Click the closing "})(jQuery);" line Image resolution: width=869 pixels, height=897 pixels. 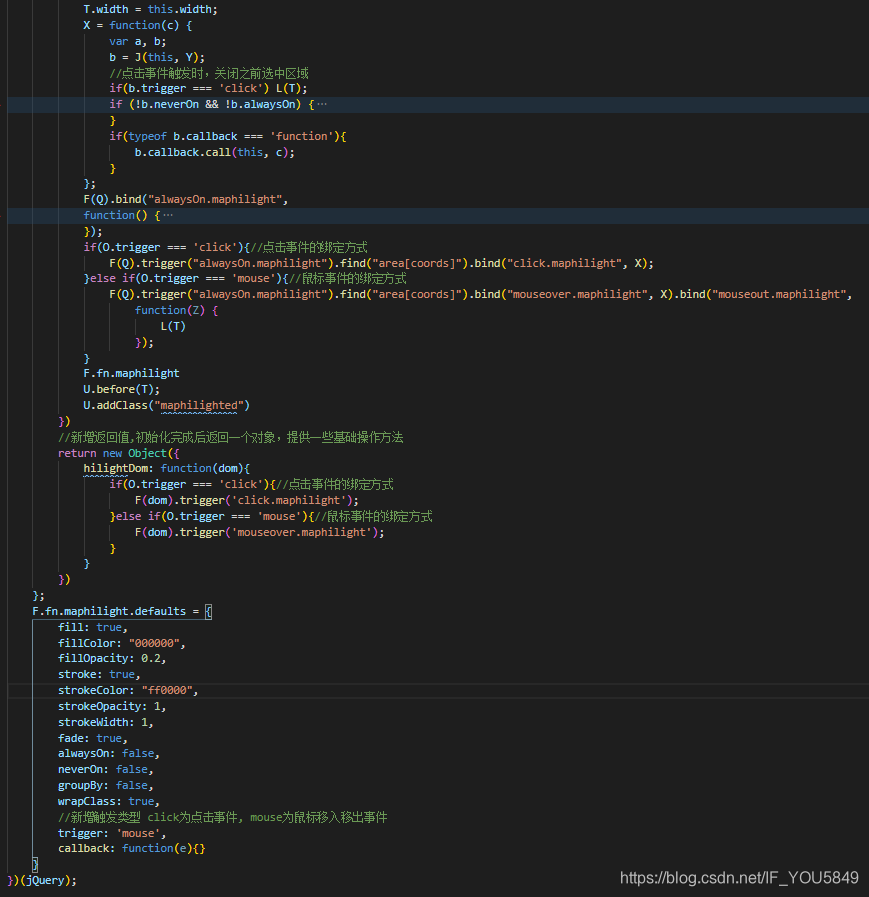pos(42,880)
